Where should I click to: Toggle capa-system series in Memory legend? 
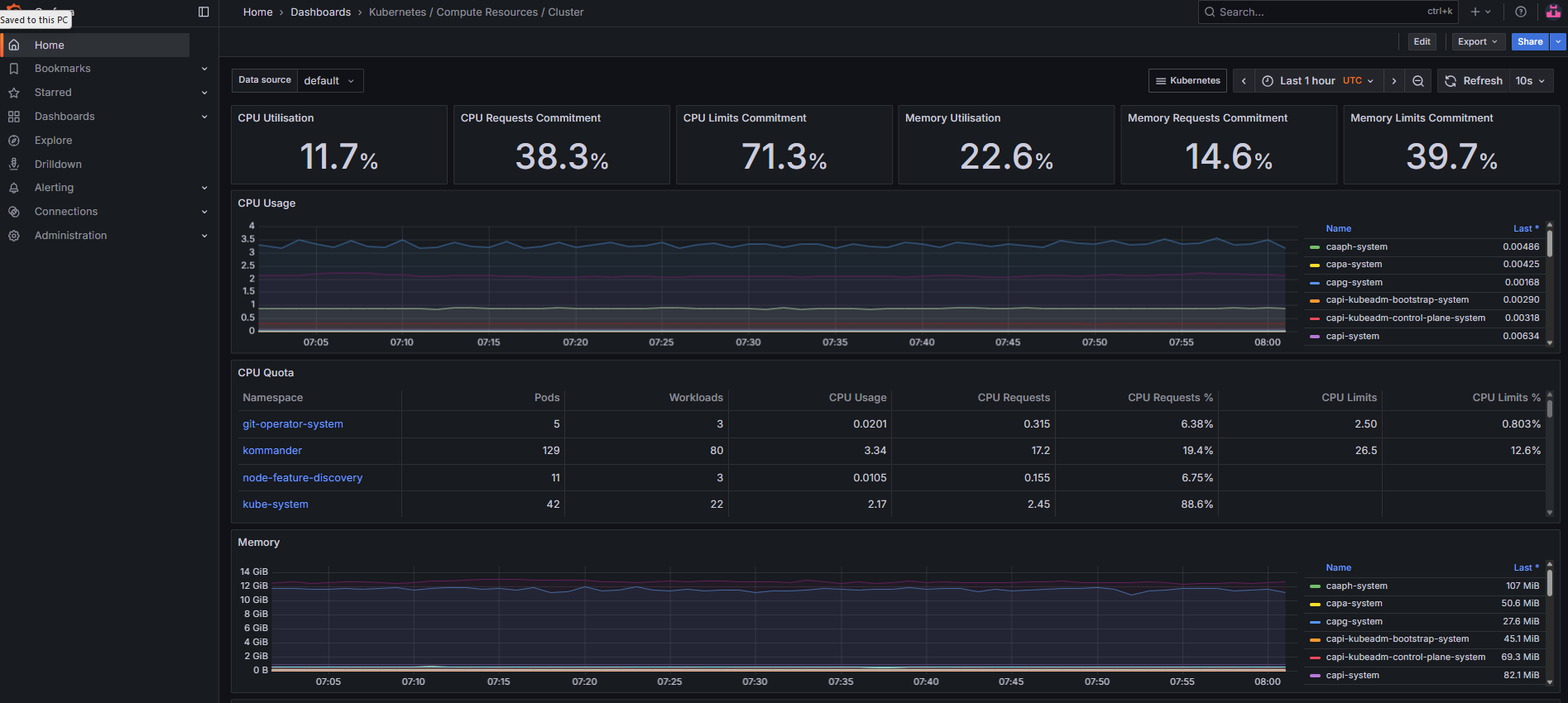tap(1354, 604)
